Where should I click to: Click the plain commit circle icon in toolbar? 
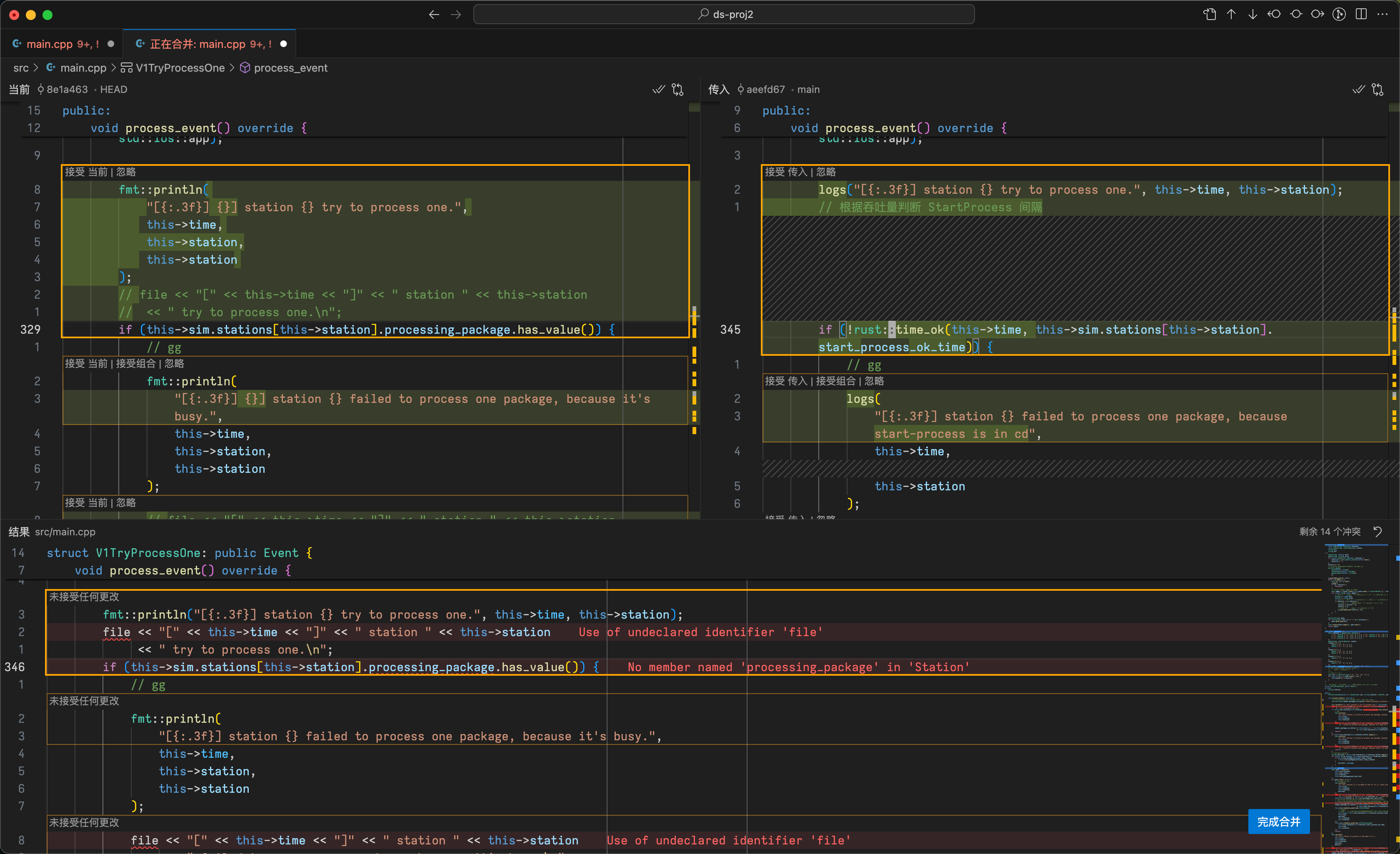pos(1296,14)
